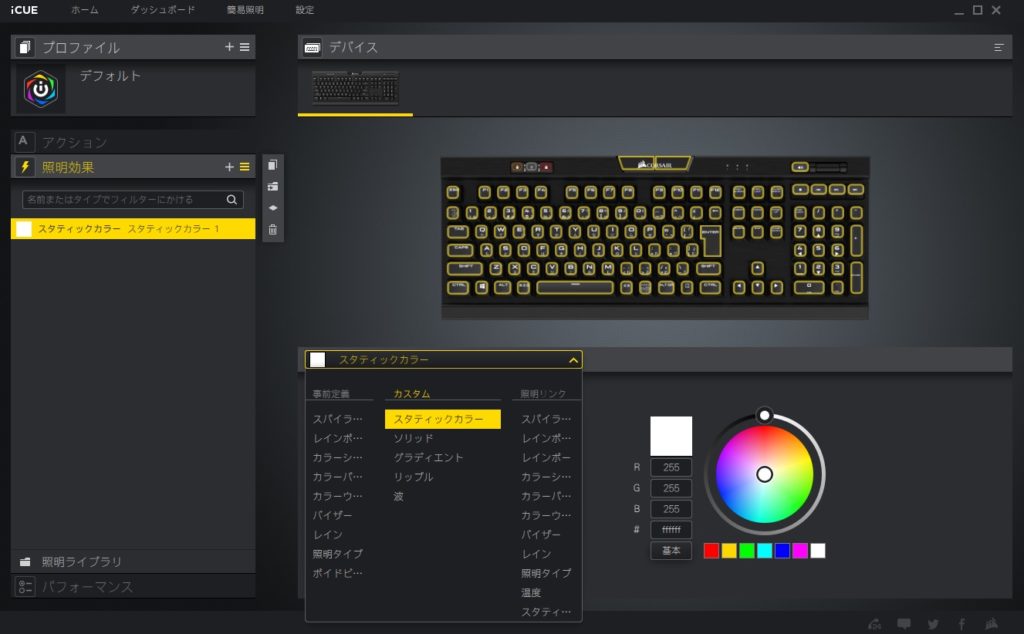This screenshot has height=634, width=1024.
Task: Click the R value input field
Action: [671, 468]
